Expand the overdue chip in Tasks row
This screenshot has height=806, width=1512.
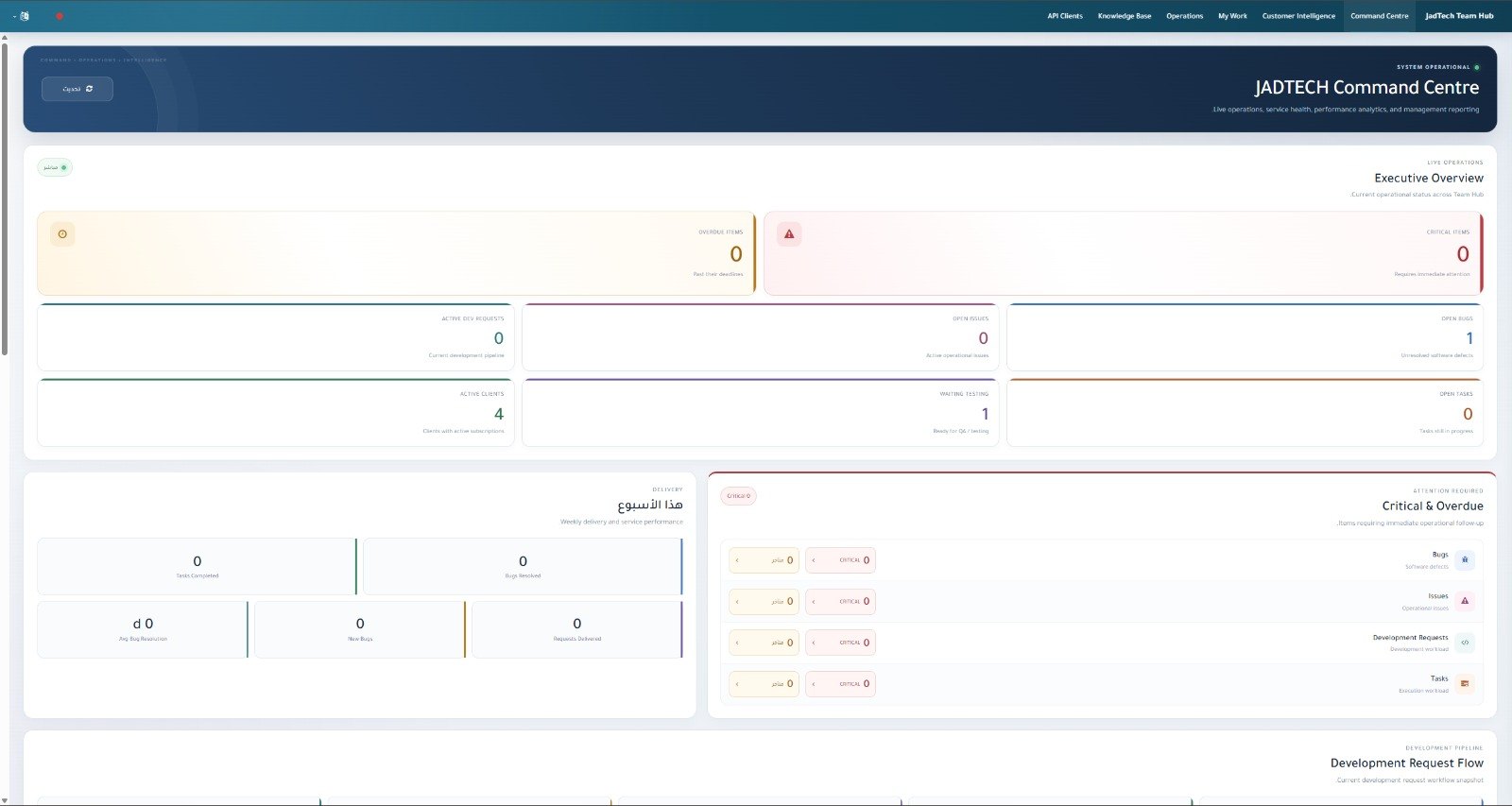764,683
